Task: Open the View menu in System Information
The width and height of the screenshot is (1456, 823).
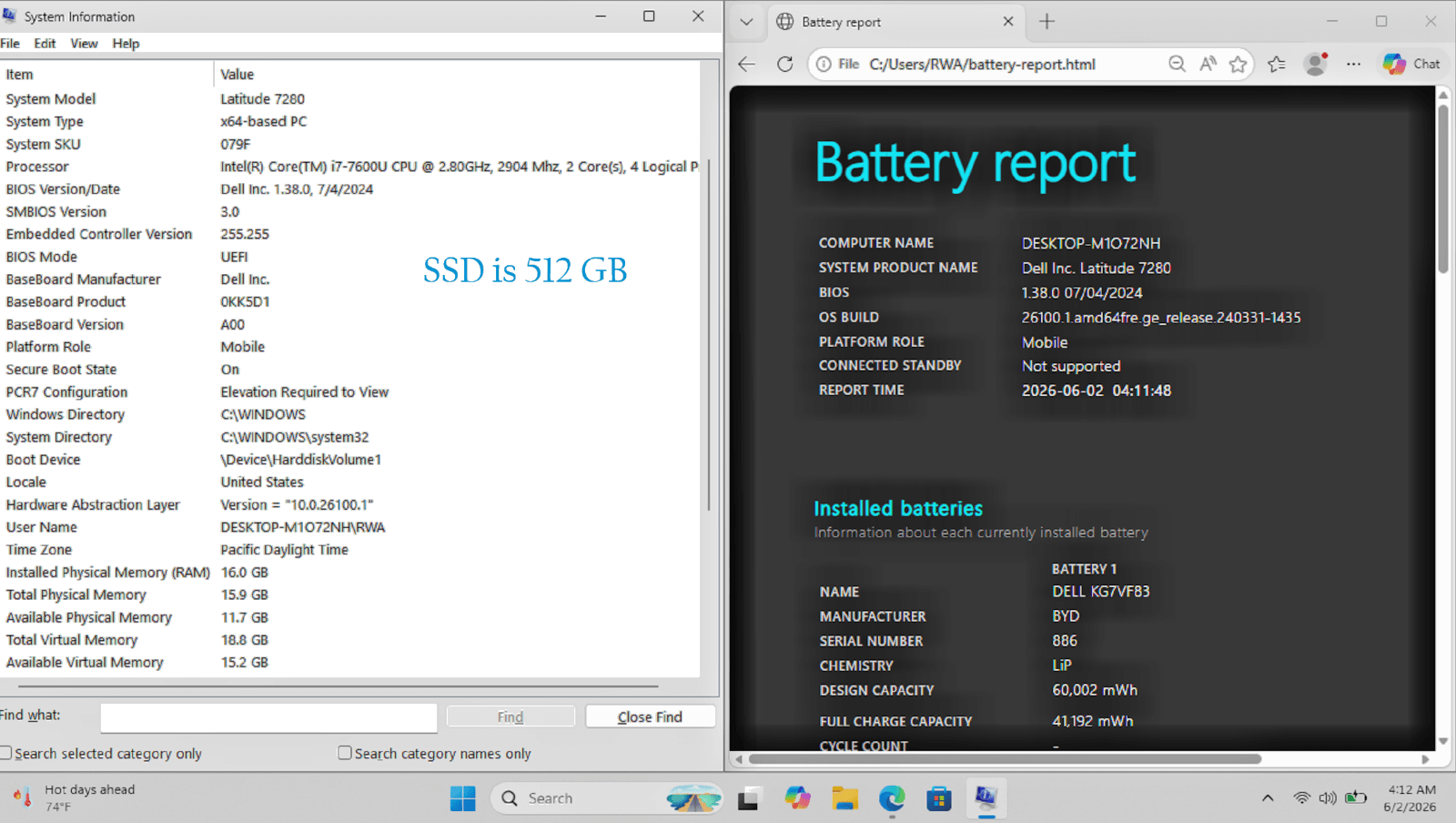Action: 84,44
